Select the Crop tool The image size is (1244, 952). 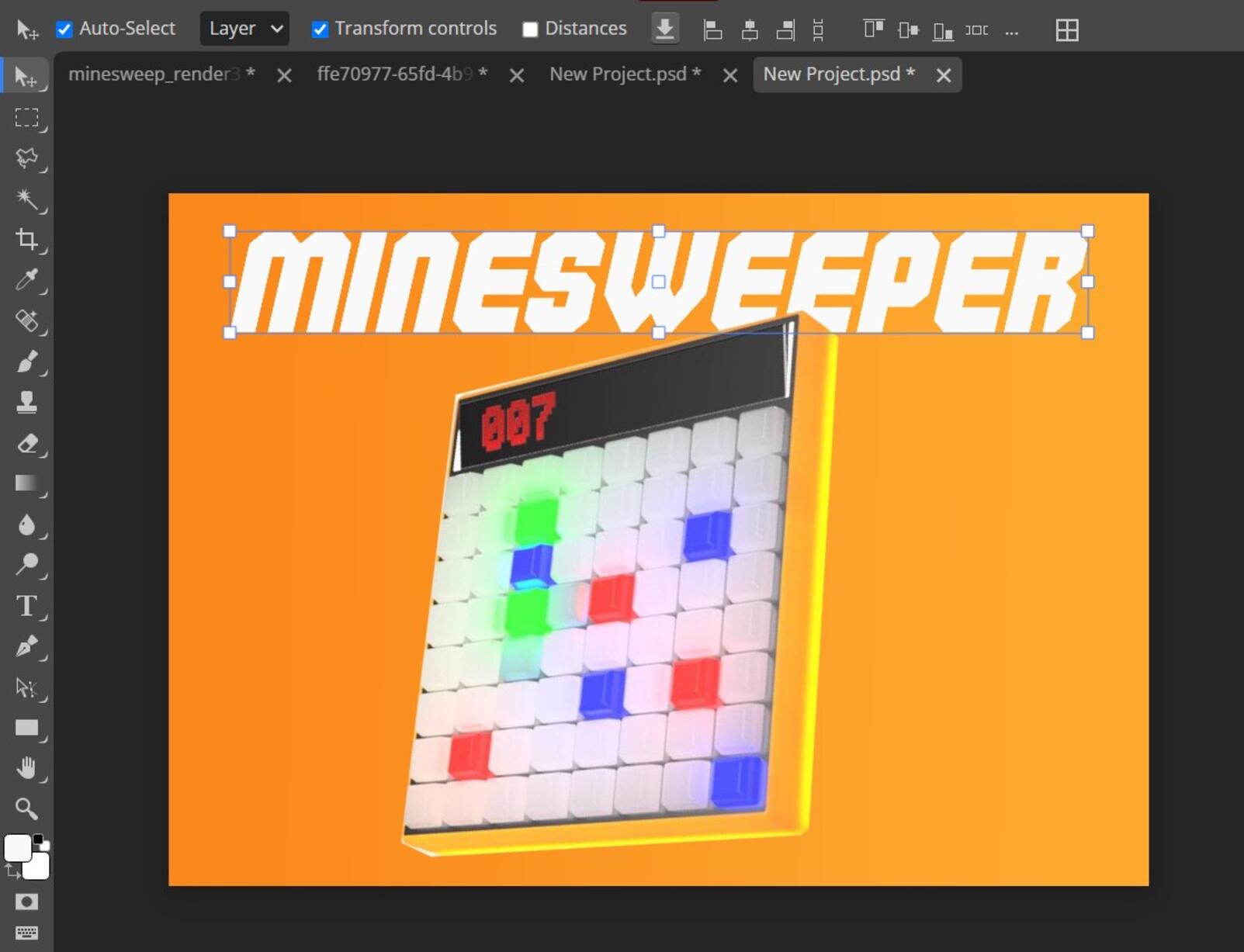point(26,239)
